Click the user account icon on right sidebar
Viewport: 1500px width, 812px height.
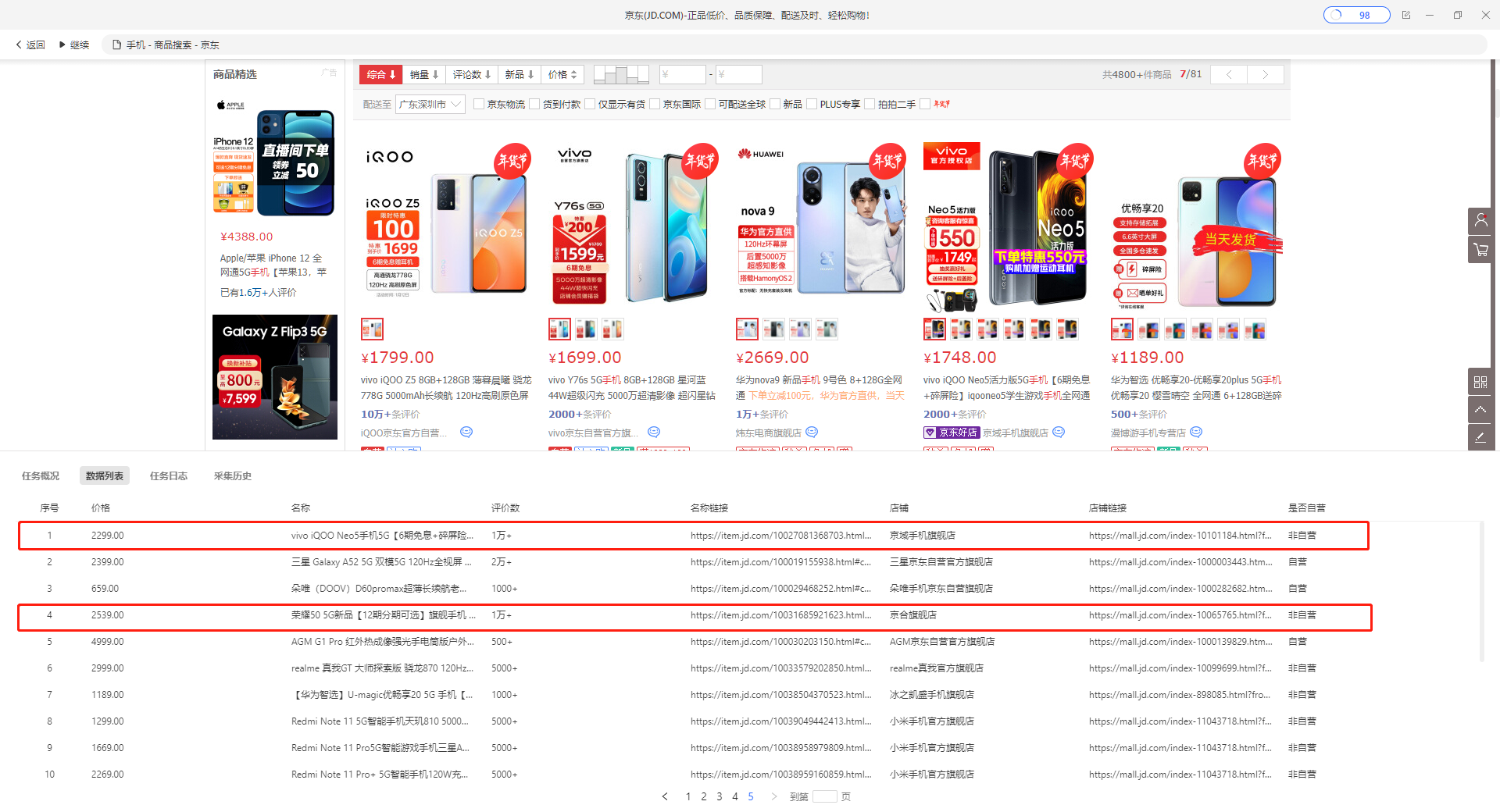click(1480, 221)
